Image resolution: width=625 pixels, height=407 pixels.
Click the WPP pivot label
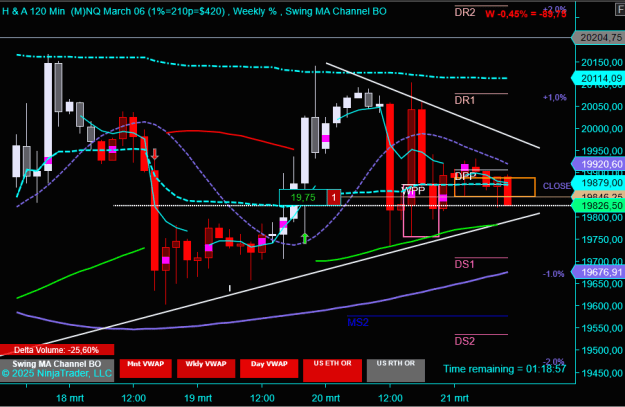414,191
